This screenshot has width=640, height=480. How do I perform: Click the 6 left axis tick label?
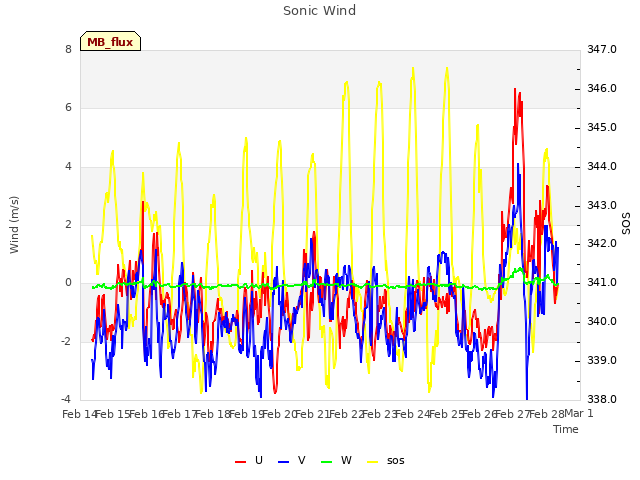68,108
